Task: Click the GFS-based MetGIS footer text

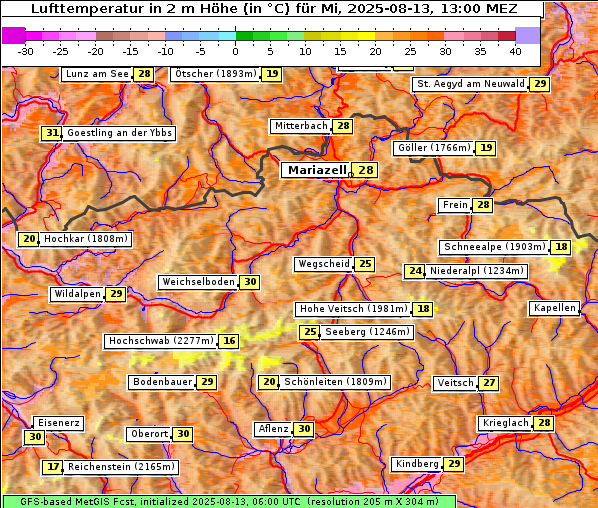Action: (229, 502)
